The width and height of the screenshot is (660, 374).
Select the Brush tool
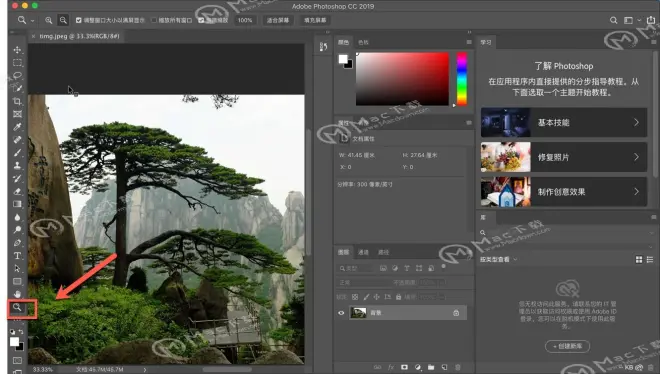[x=17, y=152]
